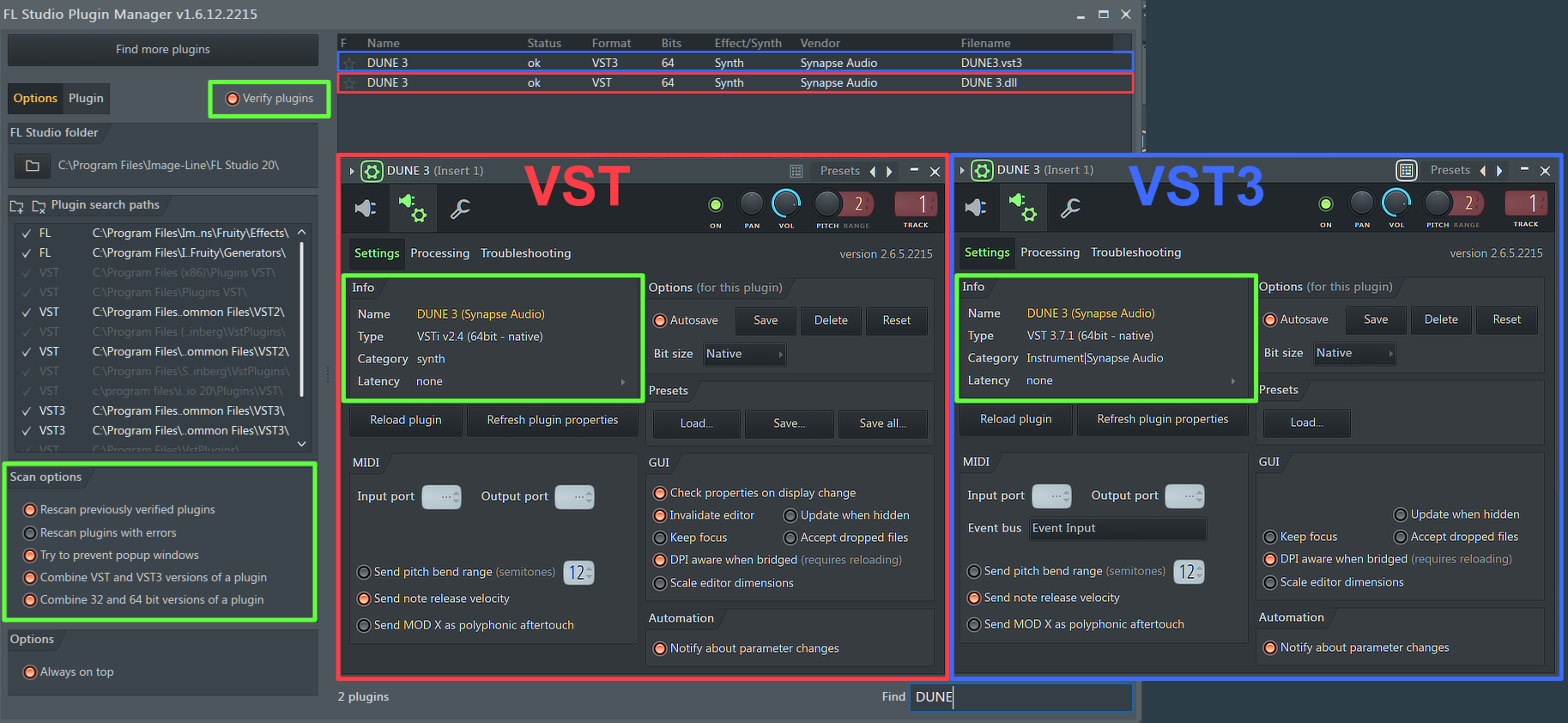Click DUNE 3 gear icon in VST title bar
This screenshot has height=723, width=1568.
pyautogui.click(x=372, y=171)
